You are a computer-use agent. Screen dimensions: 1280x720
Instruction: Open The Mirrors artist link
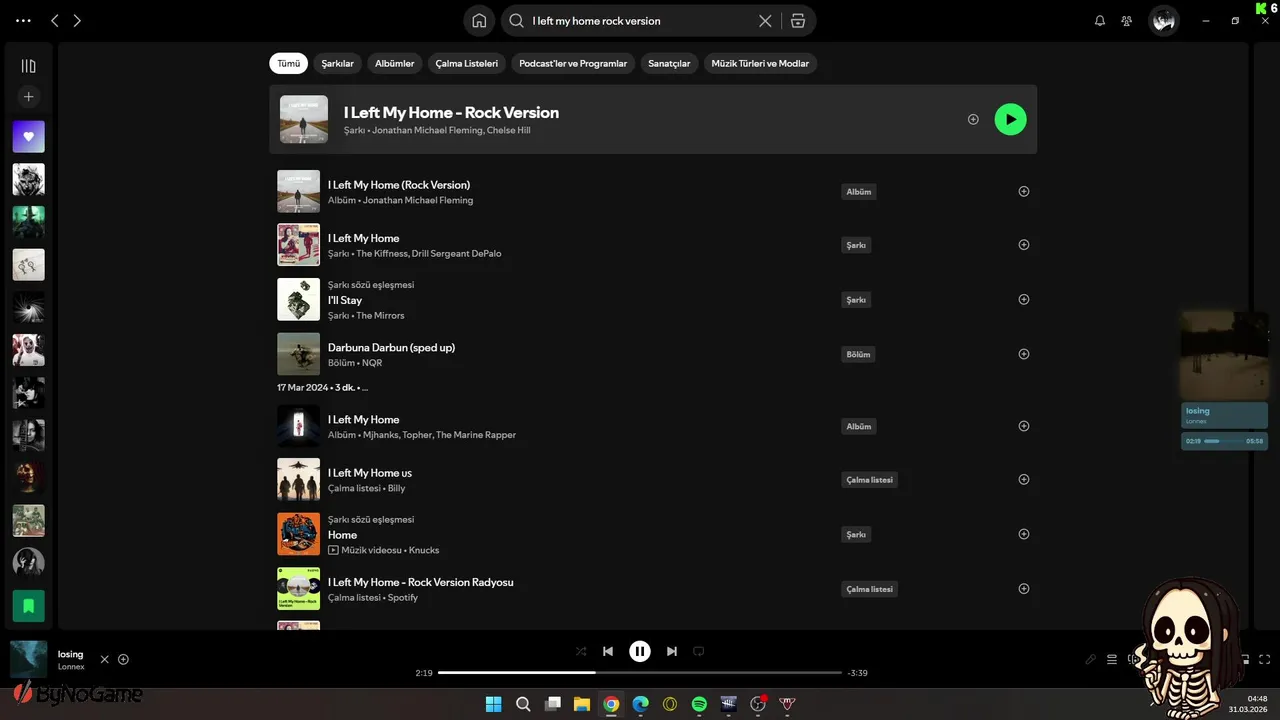[380, 316]
